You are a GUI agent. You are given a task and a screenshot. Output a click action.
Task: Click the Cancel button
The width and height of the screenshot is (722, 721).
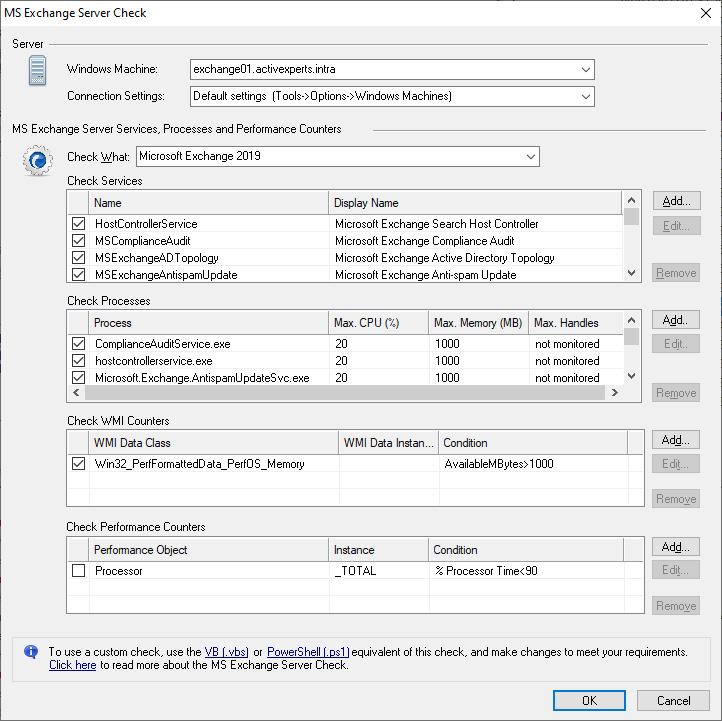[673, 700]
